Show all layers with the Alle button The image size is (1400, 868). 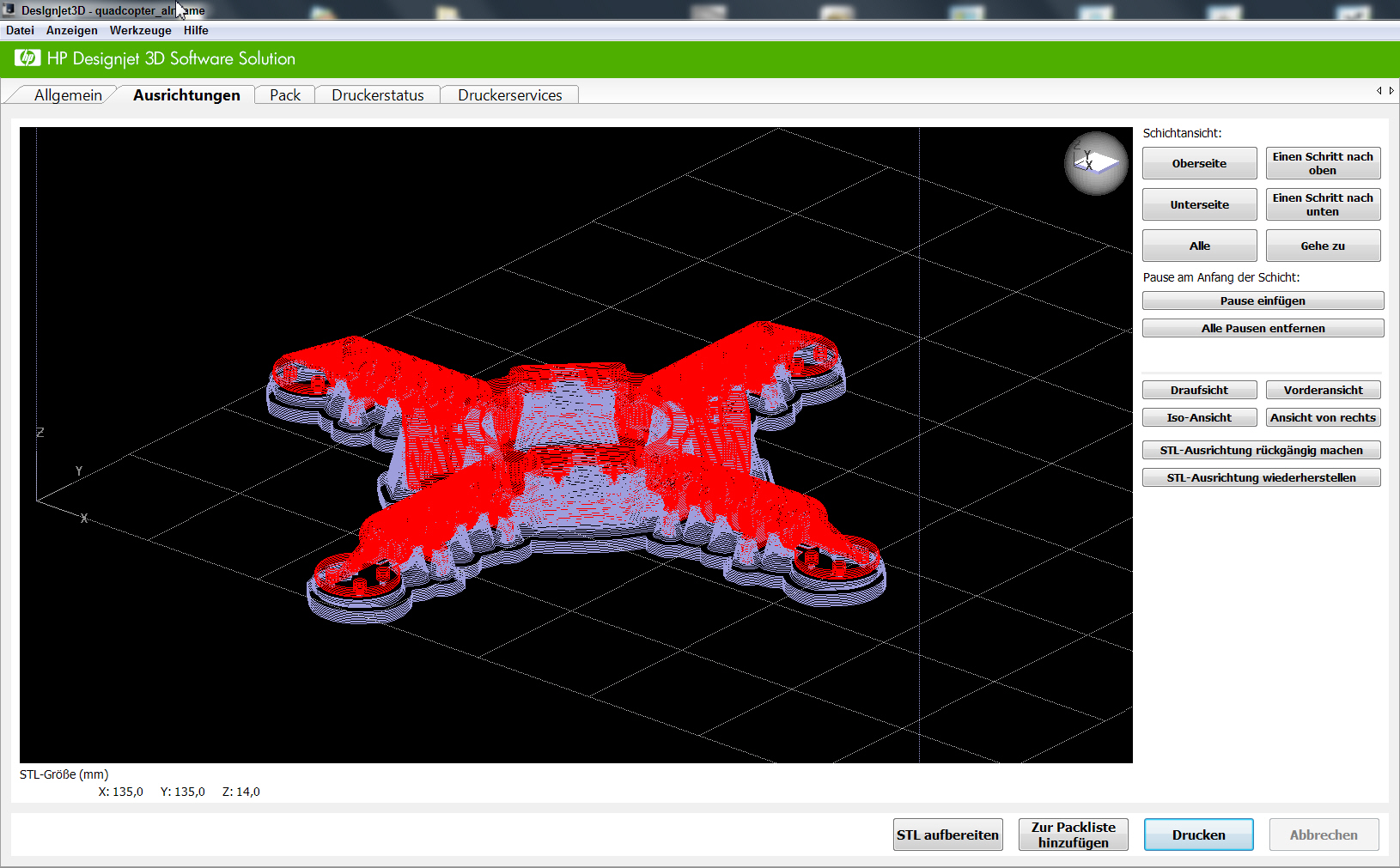point(1200,246)
